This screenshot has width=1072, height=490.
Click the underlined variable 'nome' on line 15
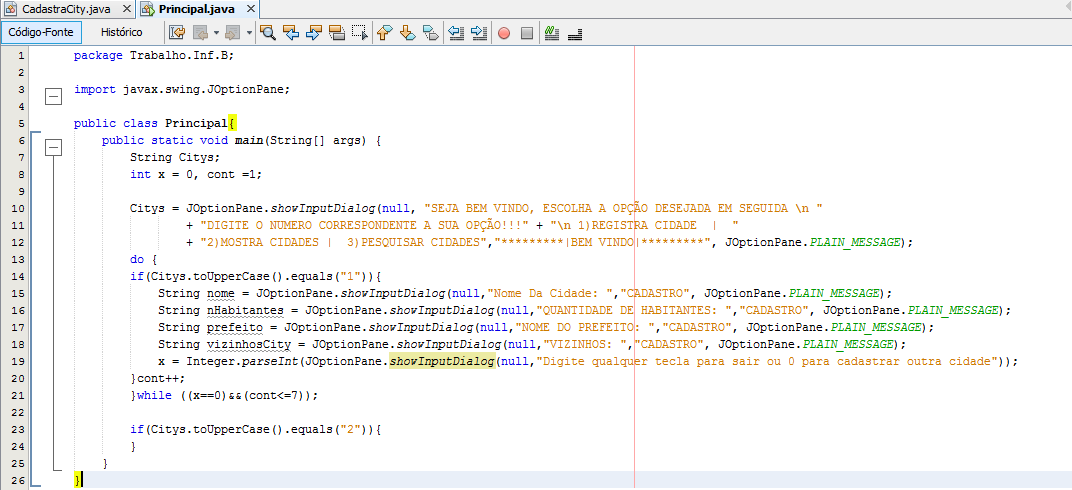click(x=220, y=294)
